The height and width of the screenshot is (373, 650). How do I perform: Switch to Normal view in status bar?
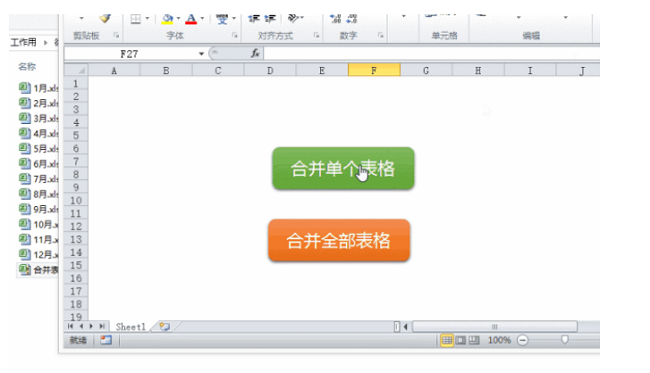(447, 340)
